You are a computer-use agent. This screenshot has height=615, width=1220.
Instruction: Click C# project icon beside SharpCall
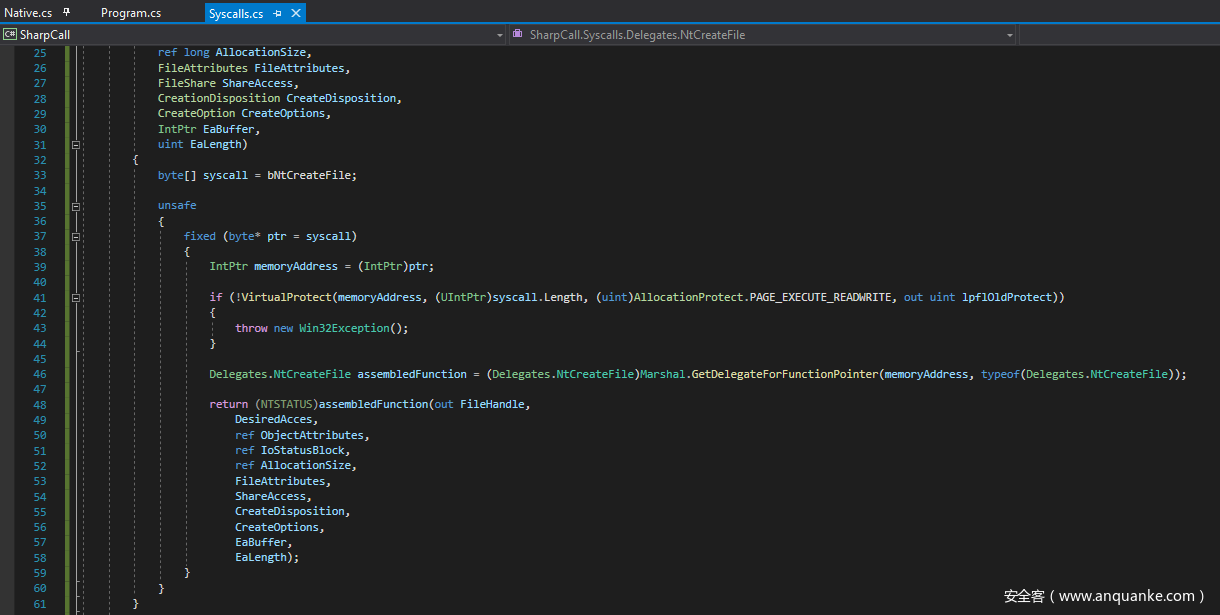click(9, 35)
